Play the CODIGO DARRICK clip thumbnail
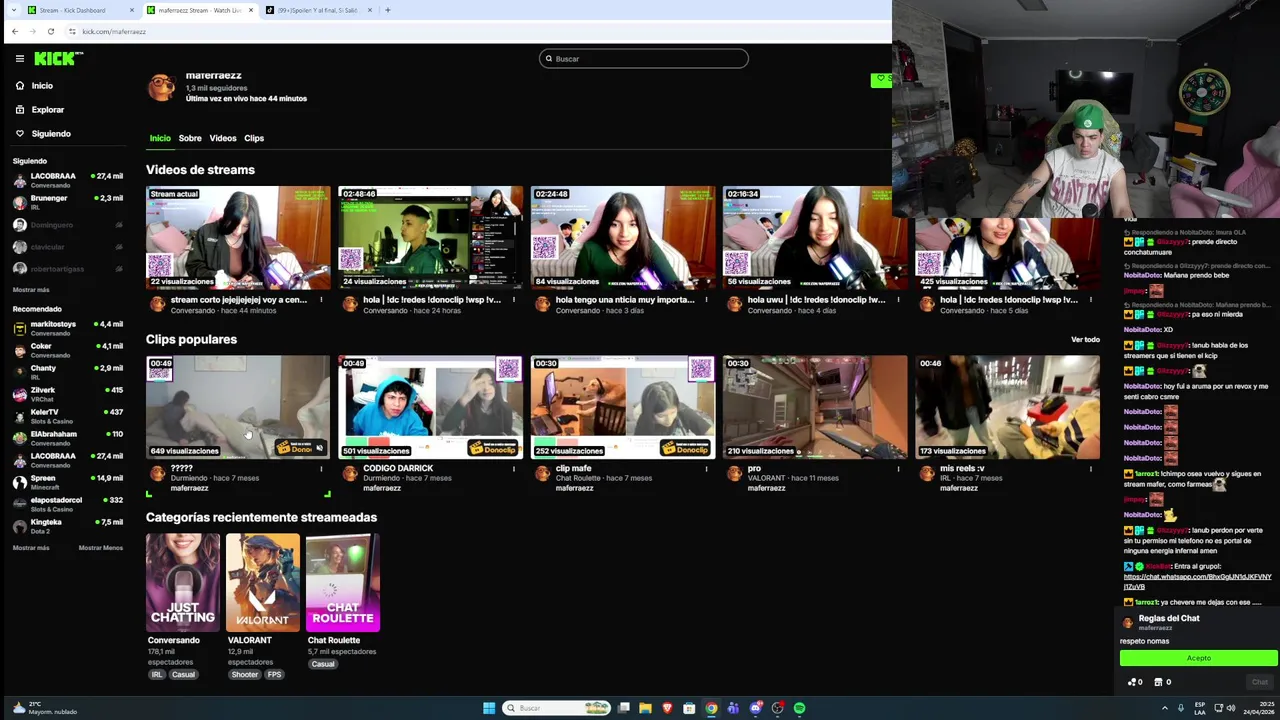Image resolution: width=1280 pixels, height=720 pixels. [431, 407]
